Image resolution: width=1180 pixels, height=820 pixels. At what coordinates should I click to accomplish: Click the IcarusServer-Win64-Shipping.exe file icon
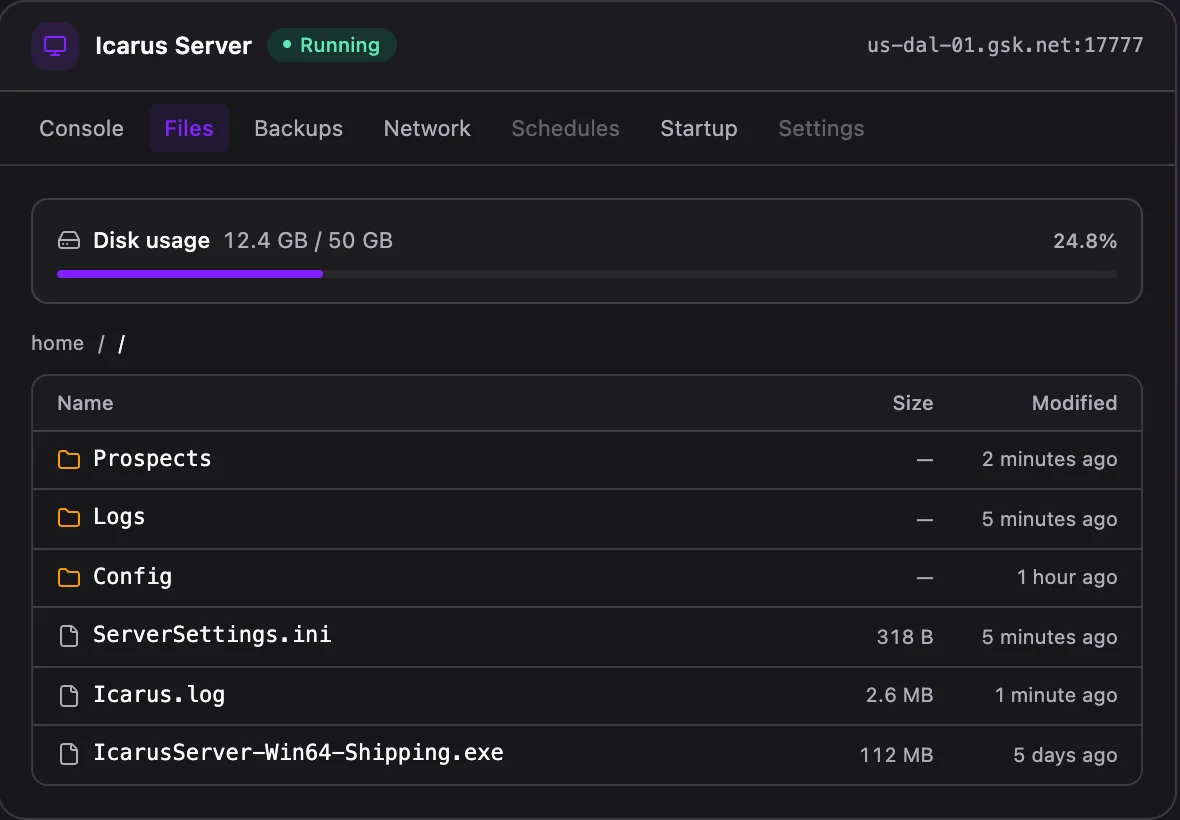pyautogui.click(x=68, y=754)
